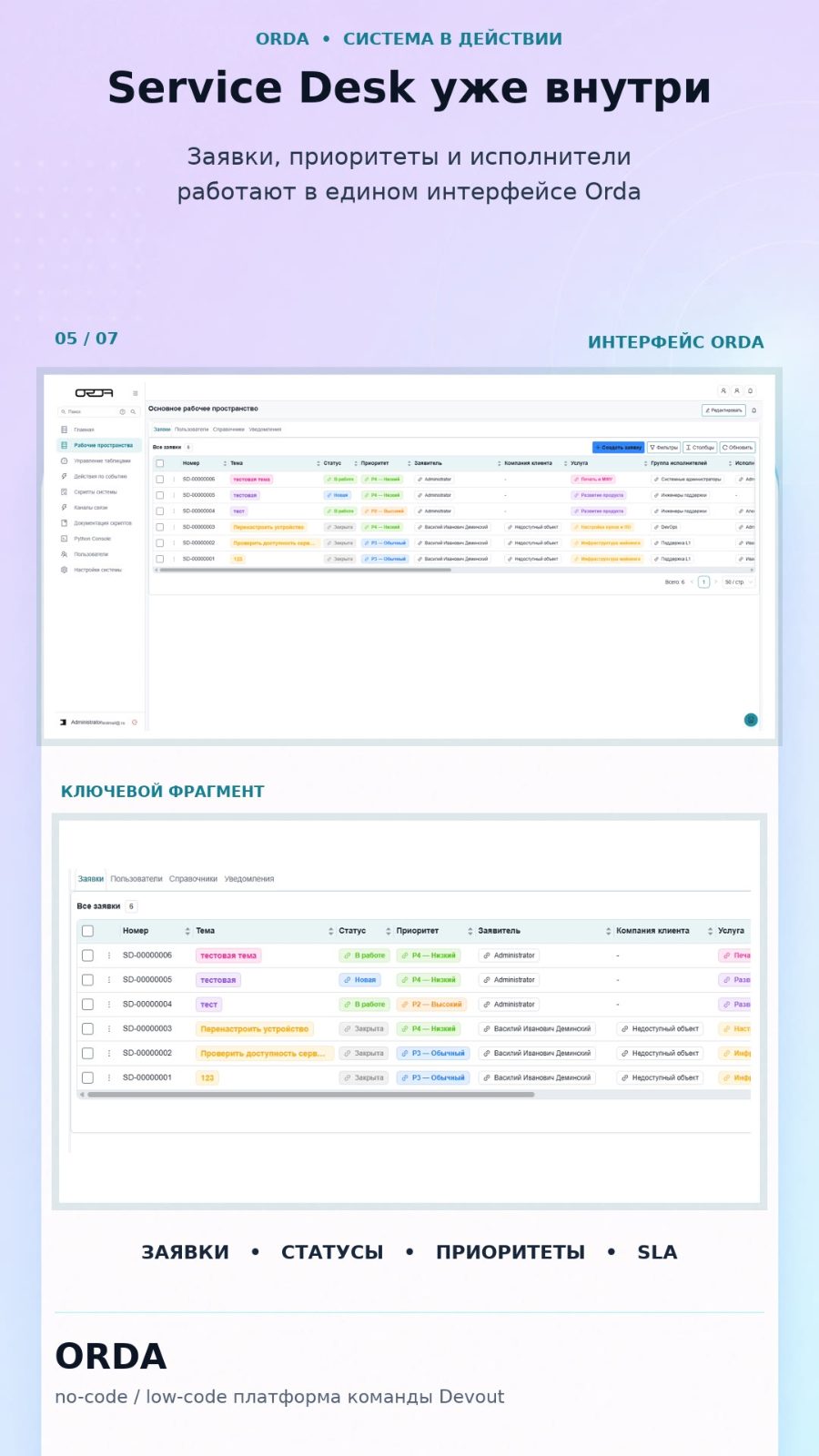Viewport: 819px width, 1456px height.
Task: Check SD-00000005 row checkbox in fragment
Action: pos(87,980)
